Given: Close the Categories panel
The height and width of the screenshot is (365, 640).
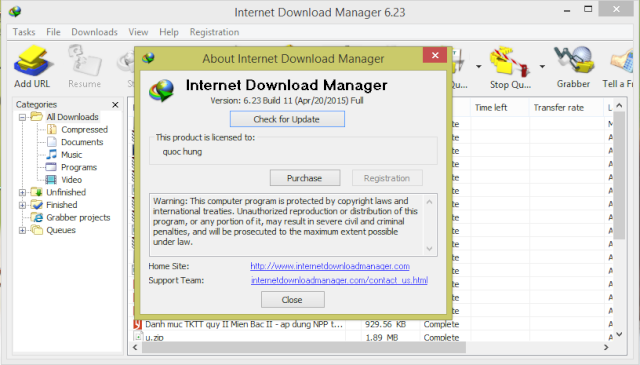Looking at the screenshot, I should pyautogui.click(x=115, y=105).
